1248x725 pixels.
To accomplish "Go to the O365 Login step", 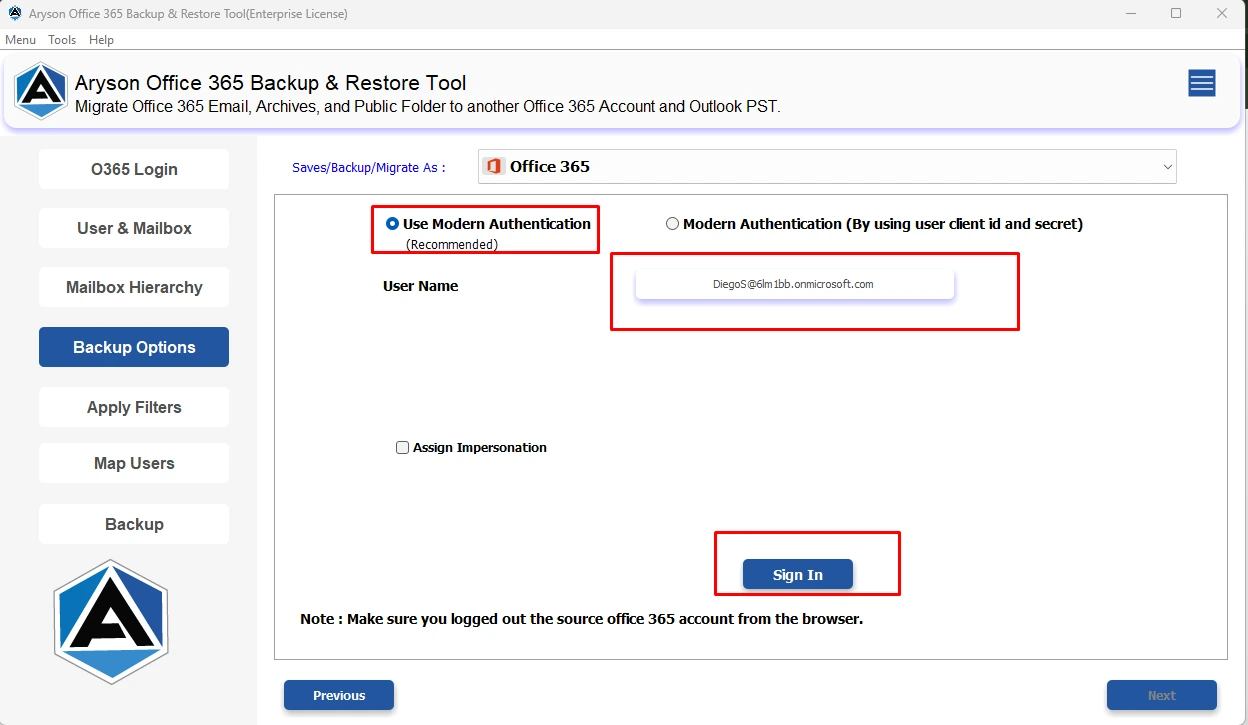I will 134,169.
